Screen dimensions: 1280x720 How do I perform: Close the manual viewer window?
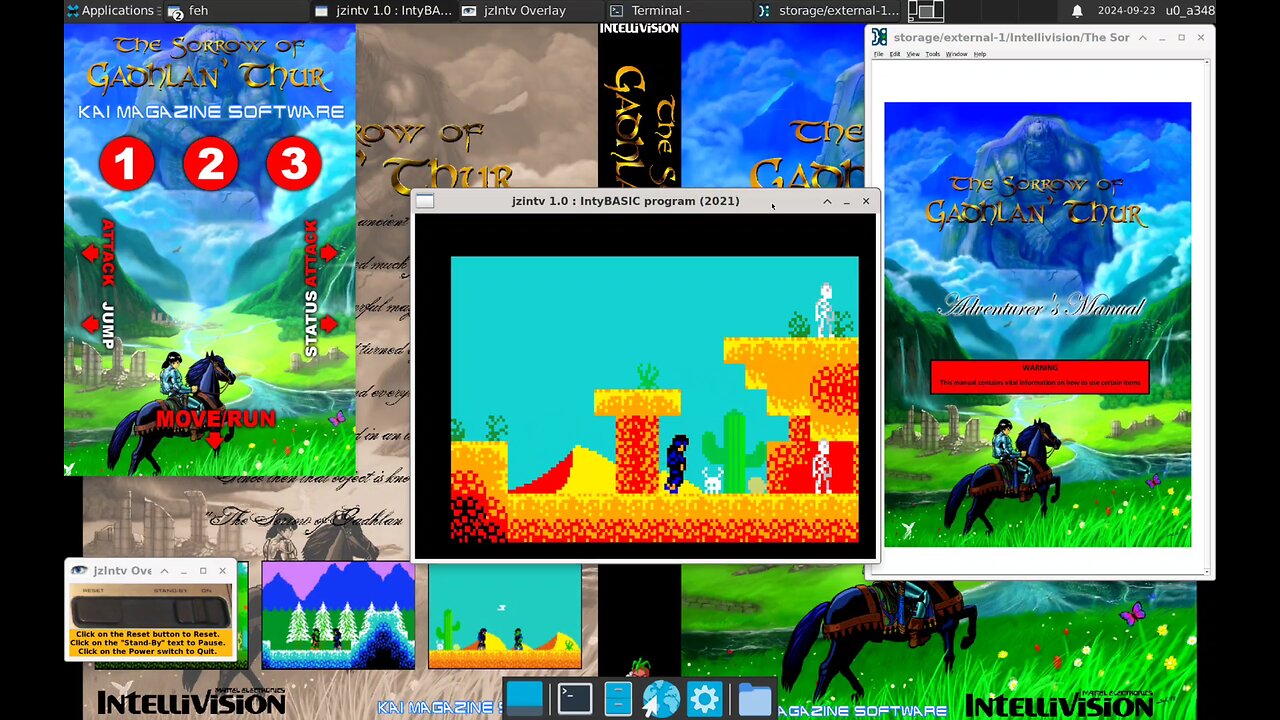click(x=1201, y=37)
